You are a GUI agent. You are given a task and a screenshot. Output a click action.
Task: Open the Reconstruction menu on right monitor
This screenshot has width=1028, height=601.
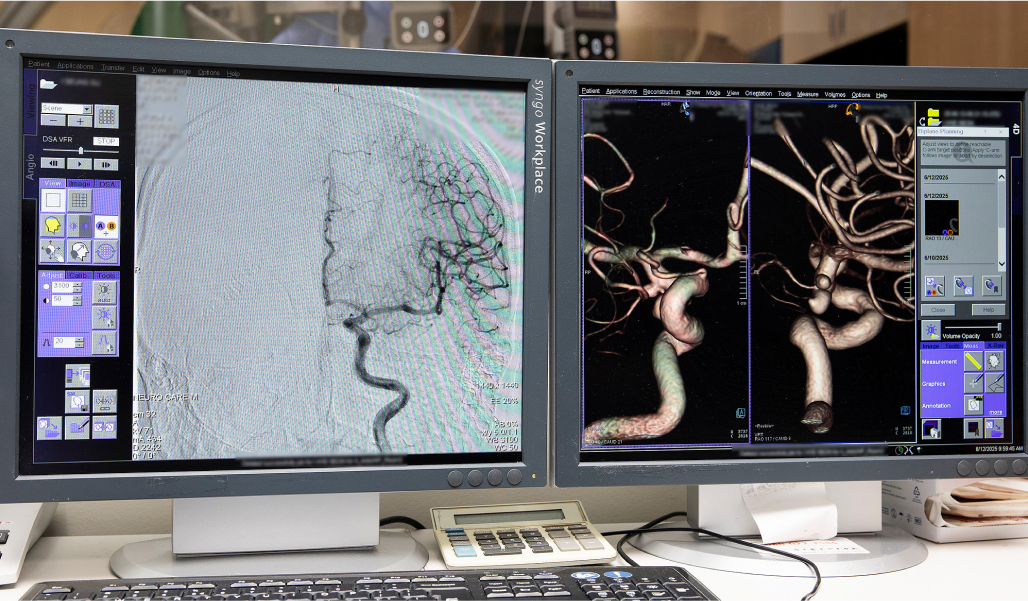click(662, 92)
